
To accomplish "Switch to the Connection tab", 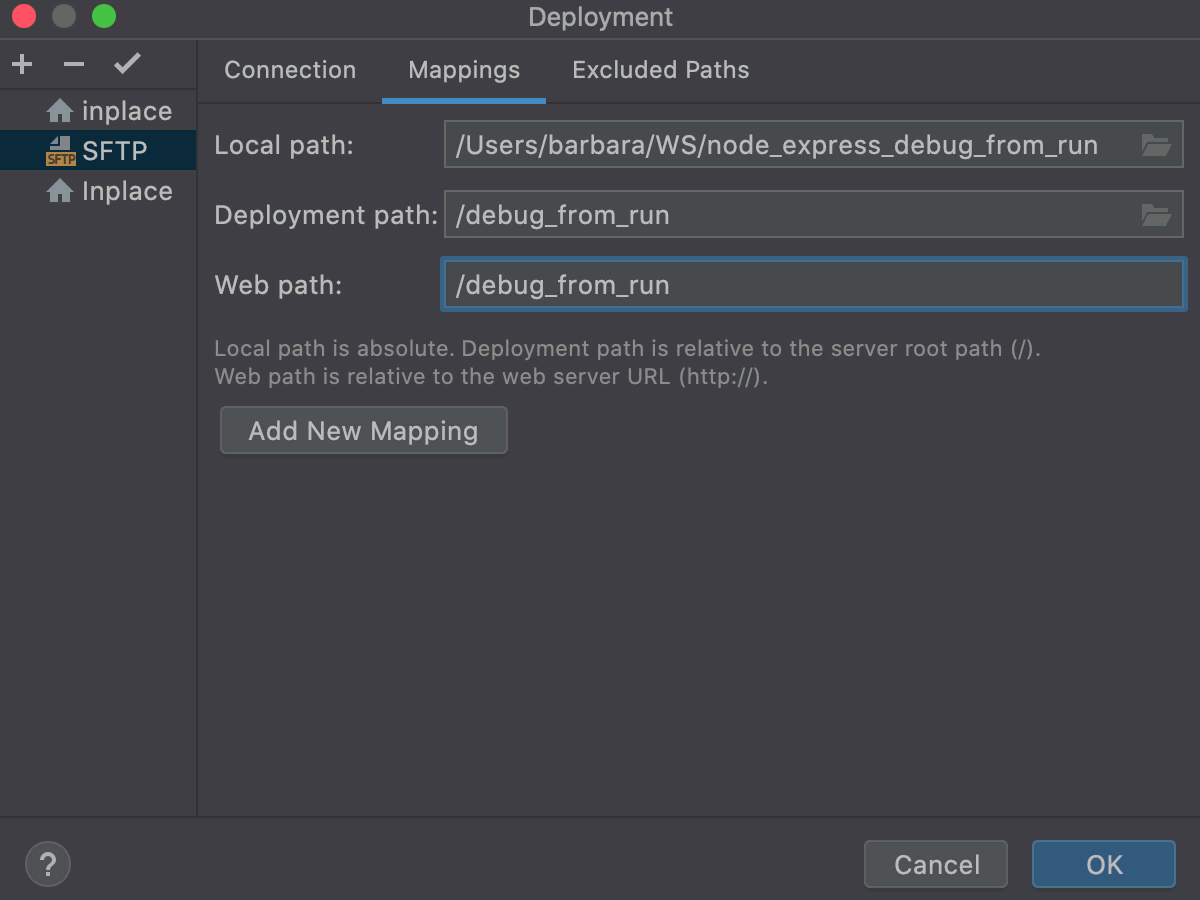I will tap(290, 70).
